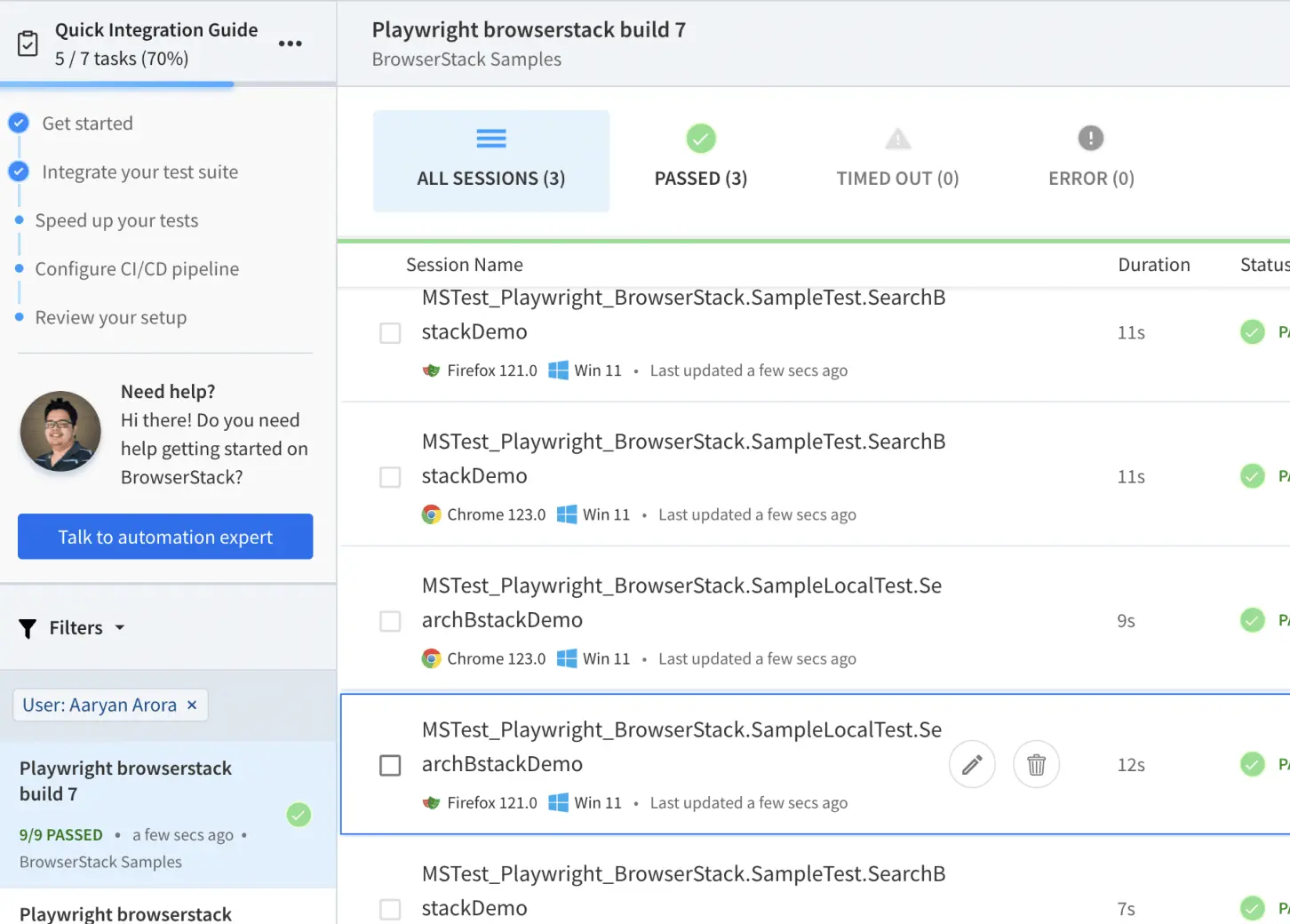The height and width of the screenshot is (924, 1290).
Task: Switch to the ALL SESSIONS (3) tab
Action: (x=490, y=161)
